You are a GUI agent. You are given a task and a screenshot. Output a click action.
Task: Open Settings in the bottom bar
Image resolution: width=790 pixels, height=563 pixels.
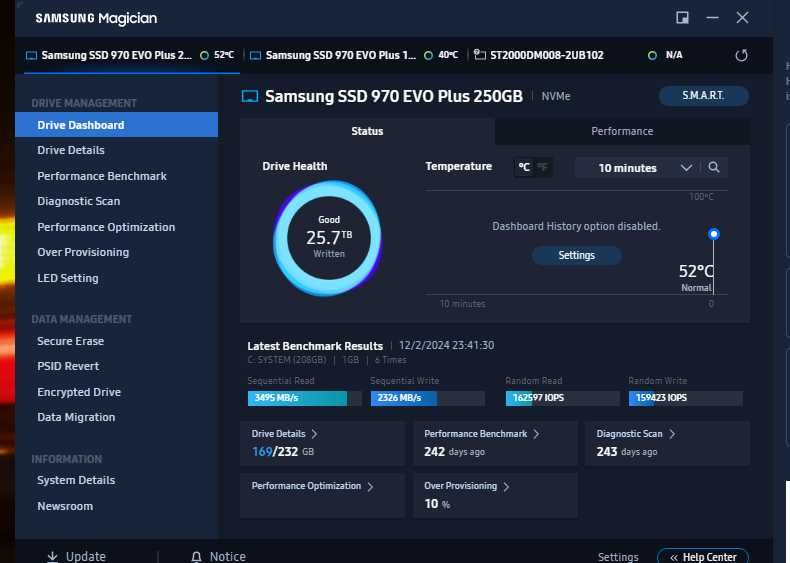[x=618, y=557]
